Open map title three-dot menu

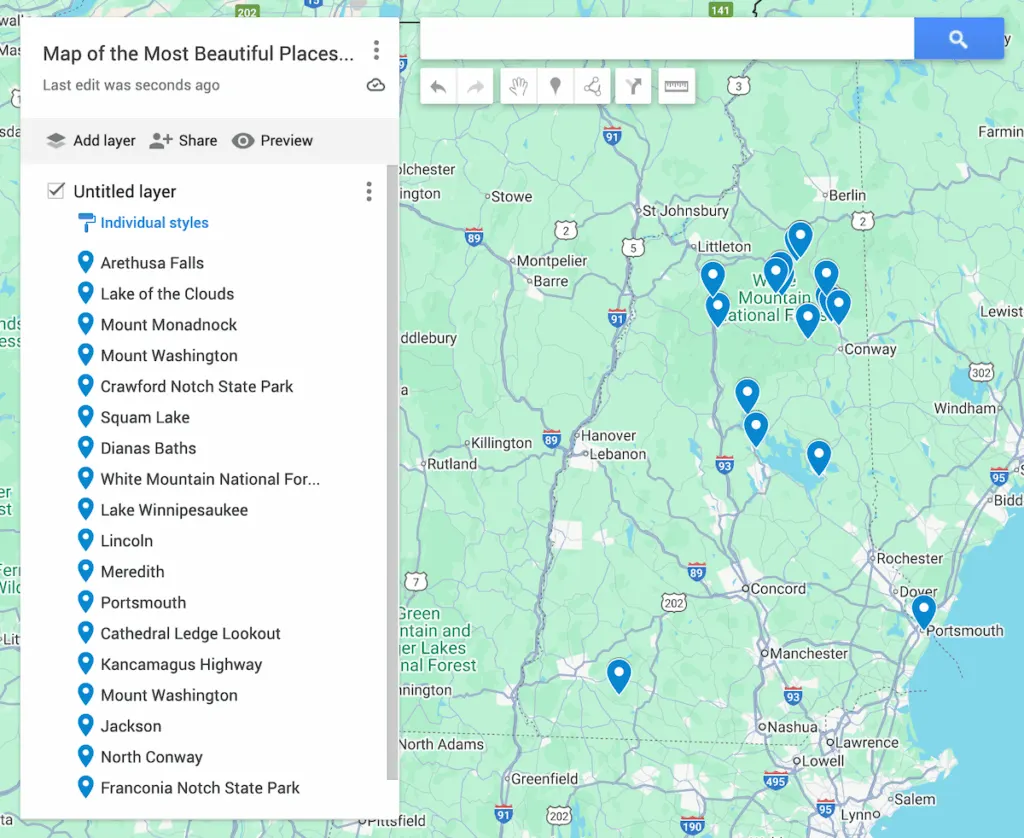[376, 50]
